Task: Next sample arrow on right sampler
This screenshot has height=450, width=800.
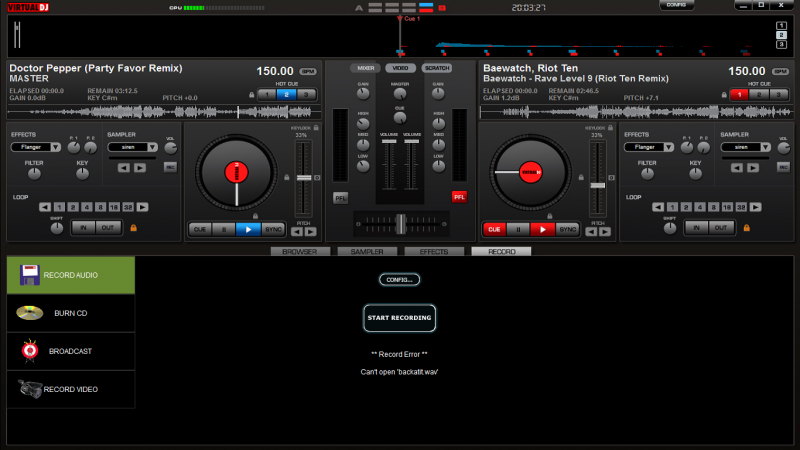Action: coord(753,167)
